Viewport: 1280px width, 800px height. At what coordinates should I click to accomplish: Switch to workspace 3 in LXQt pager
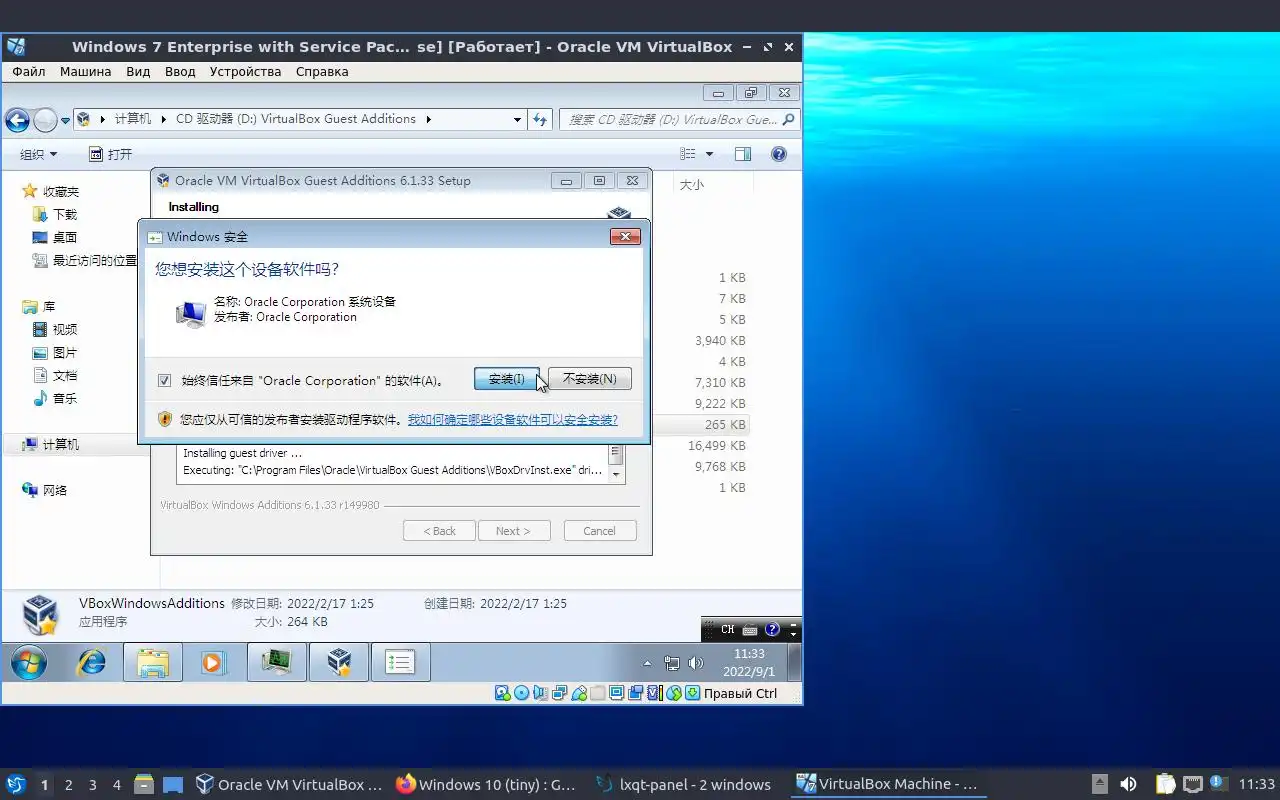92,785
